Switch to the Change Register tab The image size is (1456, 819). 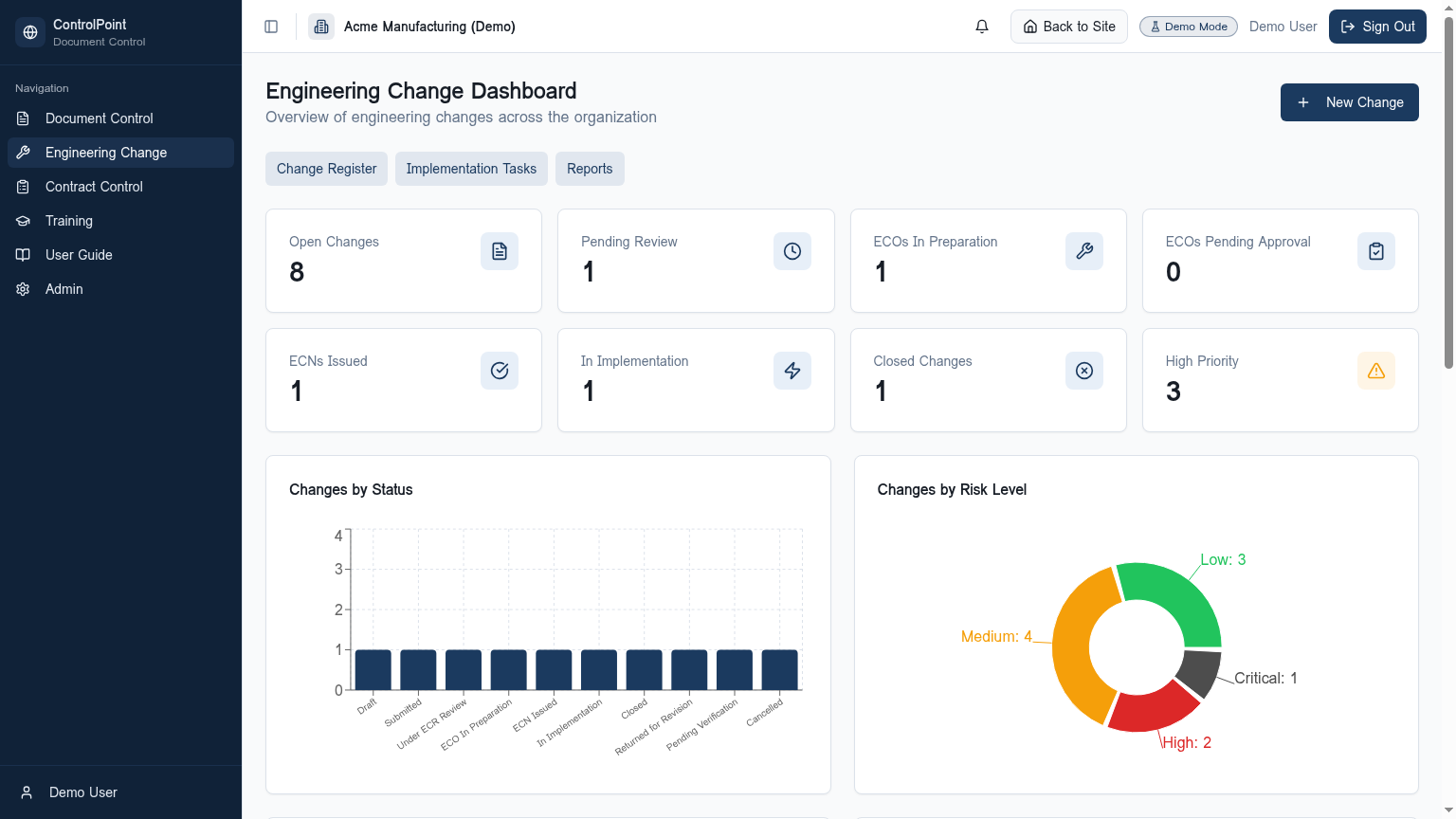click(326, 169)
